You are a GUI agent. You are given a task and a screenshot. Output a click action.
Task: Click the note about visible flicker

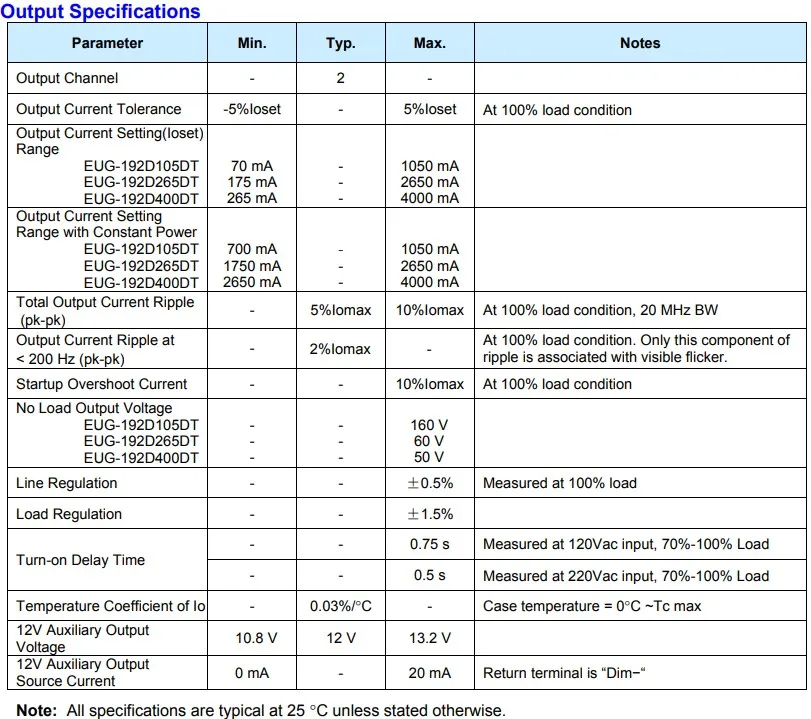636,349
